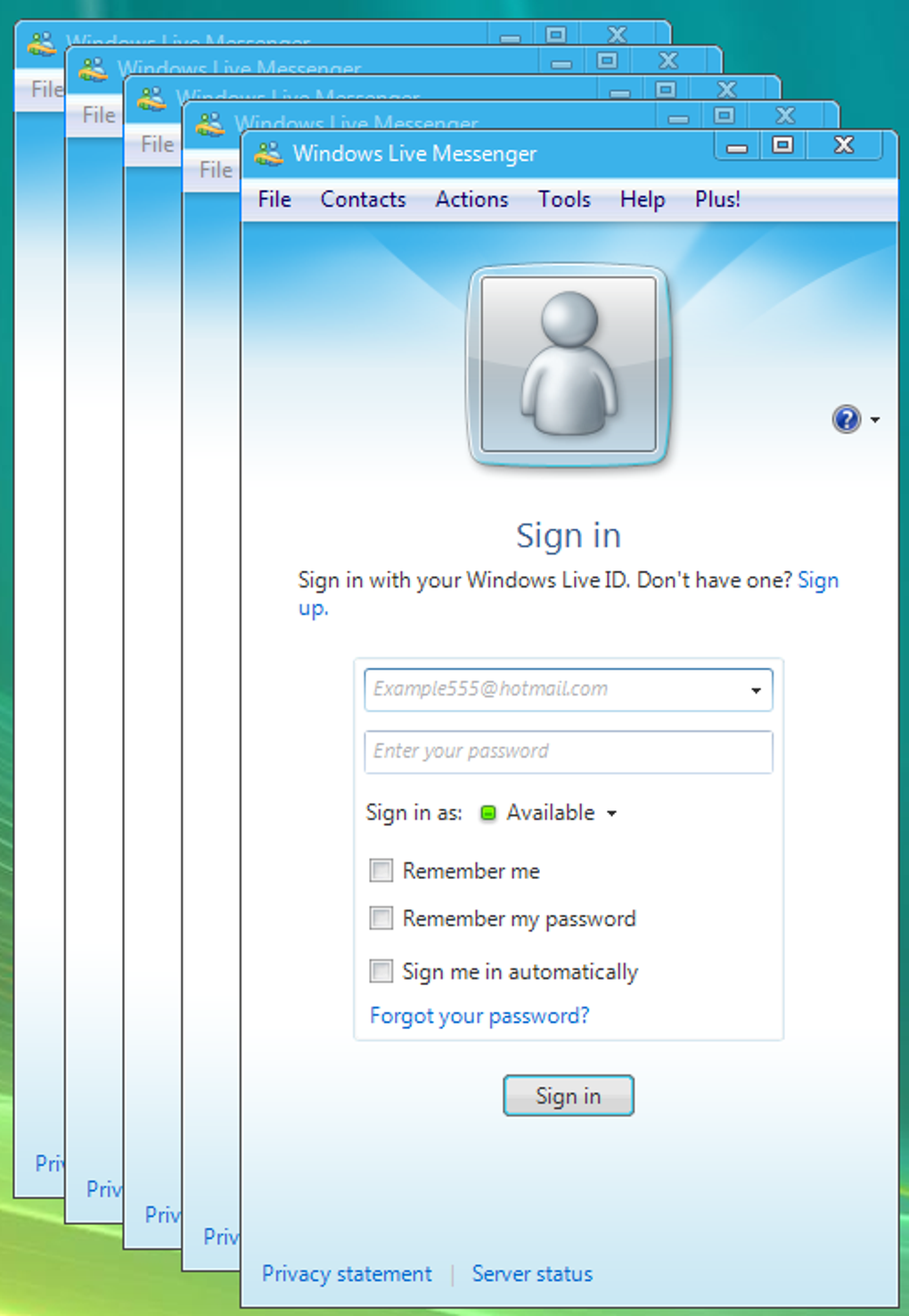
Task: Click the green Available status icon
Action: click(487, 813)
